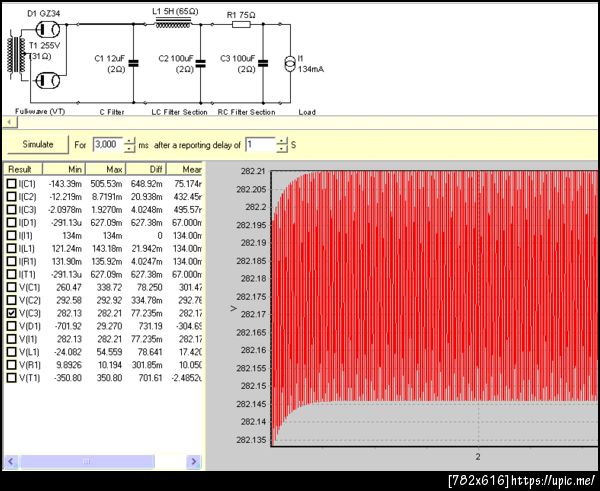Click the results table scroll-right arrow
600x491 pixels.
pos(194,462)
